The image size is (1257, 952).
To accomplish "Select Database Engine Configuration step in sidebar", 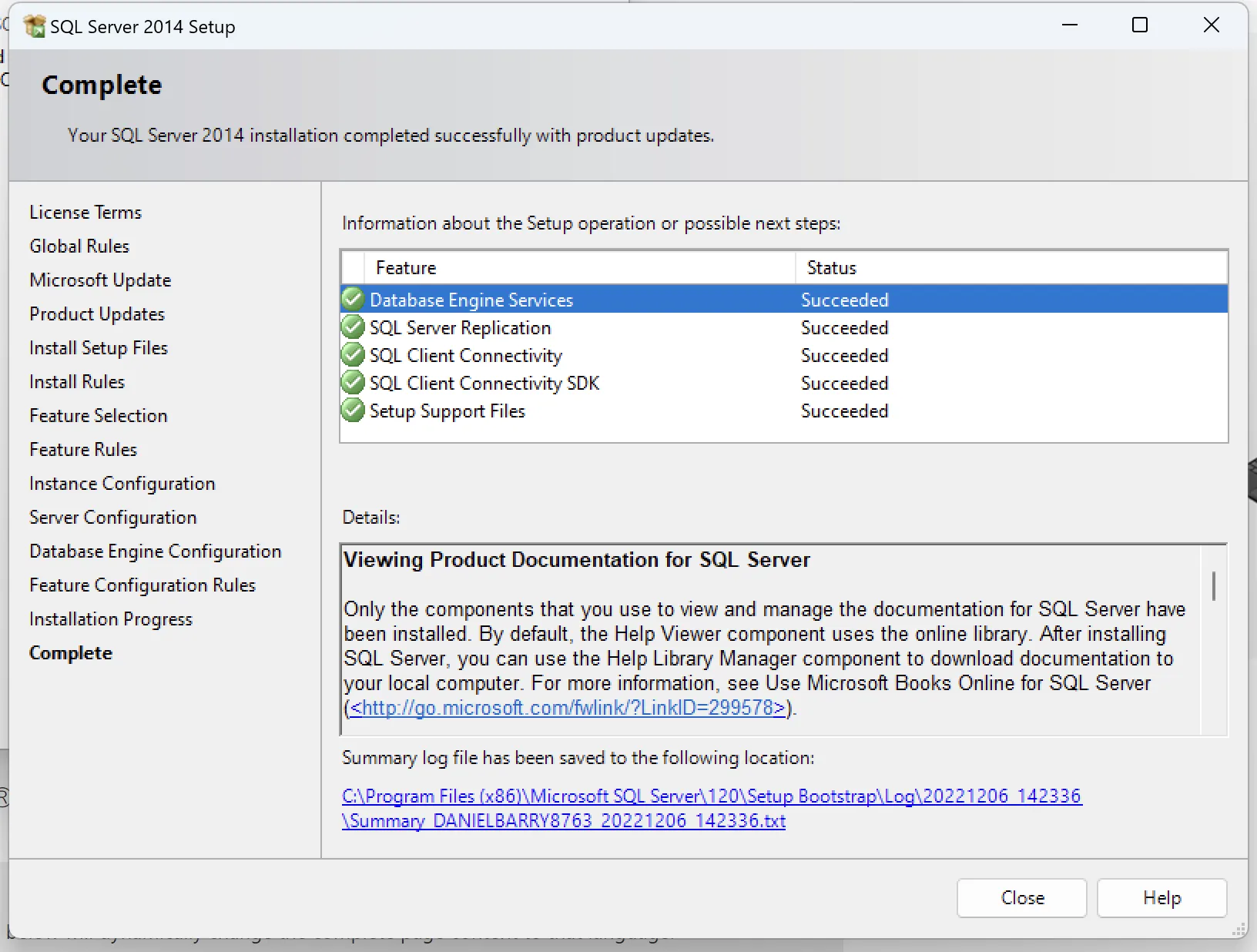I will (x=156, y=551).
